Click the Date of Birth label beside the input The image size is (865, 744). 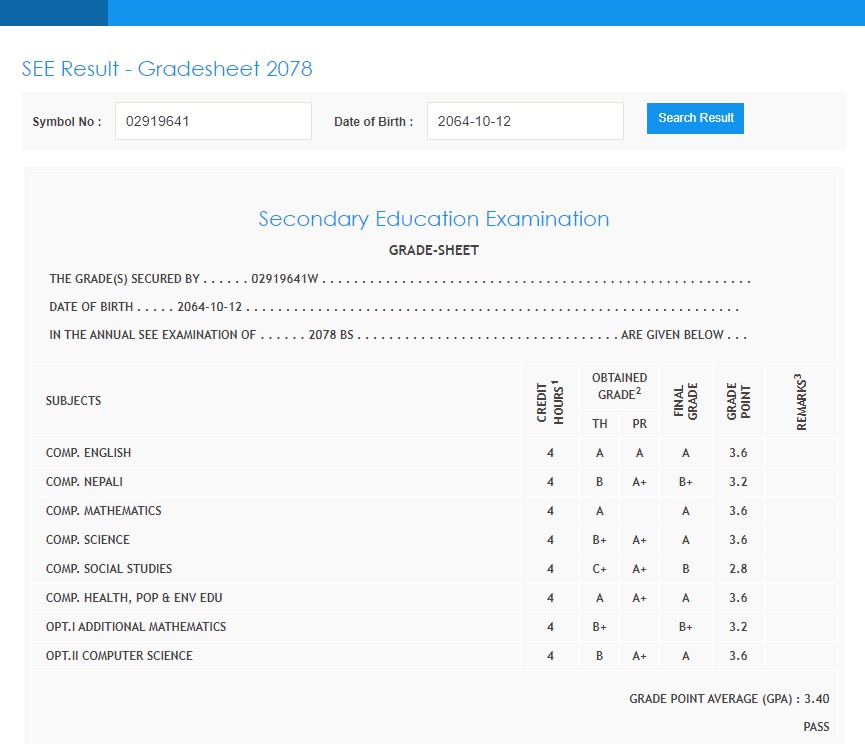373,122
